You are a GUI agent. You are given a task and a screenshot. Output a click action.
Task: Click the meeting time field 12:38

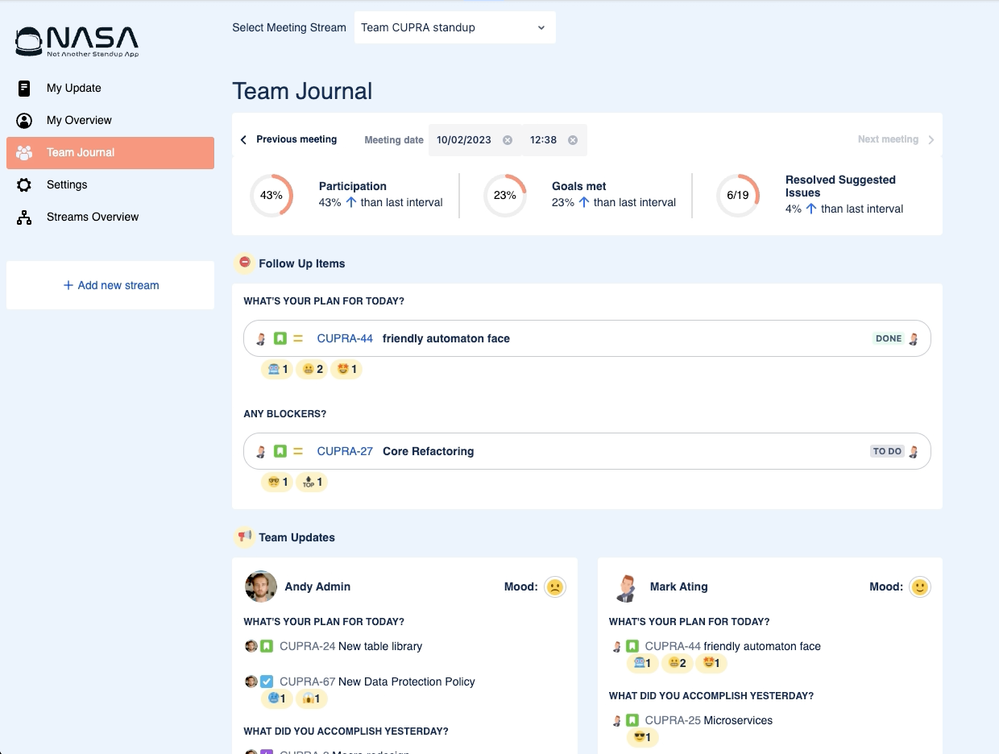pos(554,140)
